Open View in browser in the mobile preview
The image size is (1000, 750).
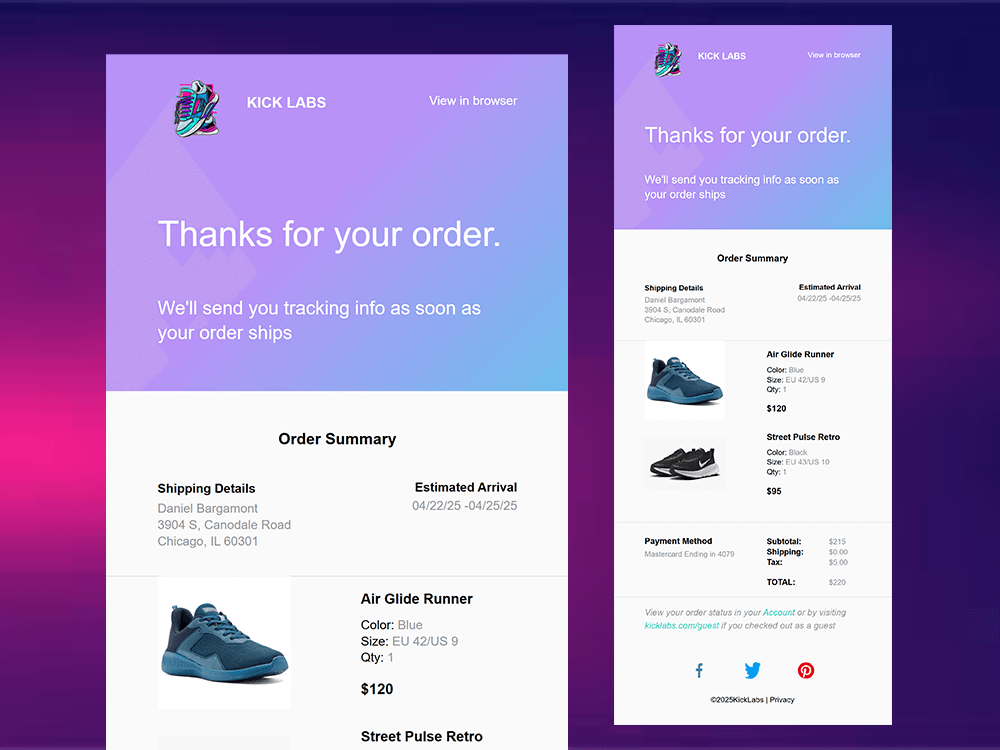(x=834, y=55)
